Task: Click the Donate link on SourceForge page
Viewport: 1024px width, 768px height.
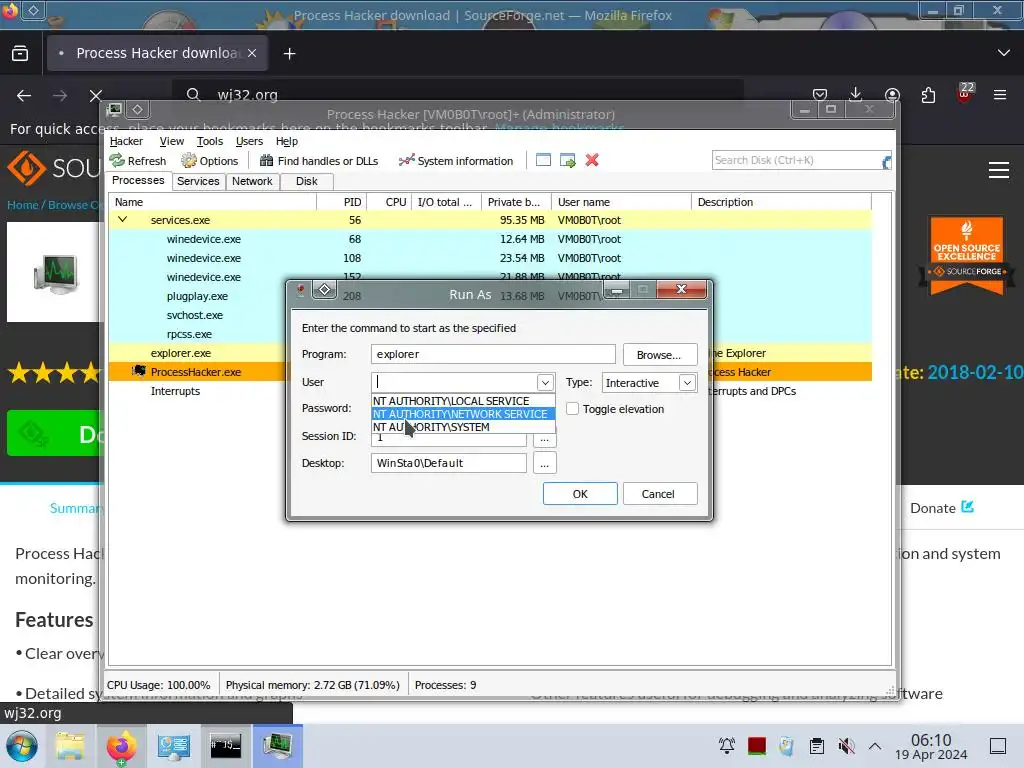Action: [942, 508]
